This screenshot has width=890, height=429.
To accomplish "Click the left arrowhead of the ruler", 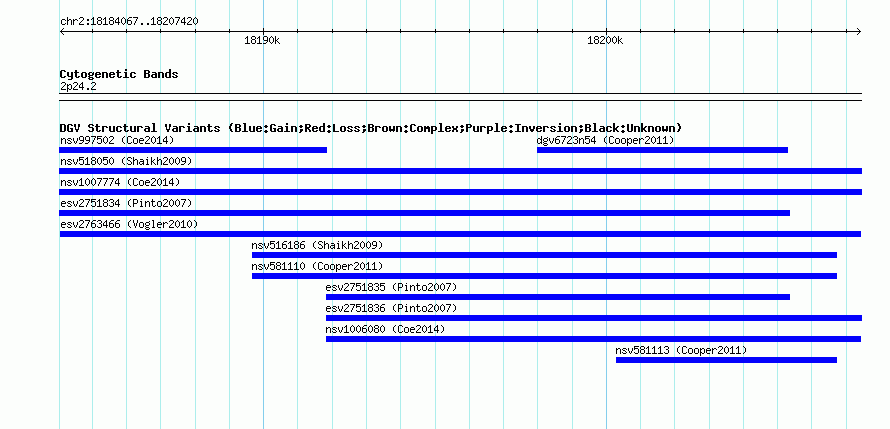I will (62, 31).
